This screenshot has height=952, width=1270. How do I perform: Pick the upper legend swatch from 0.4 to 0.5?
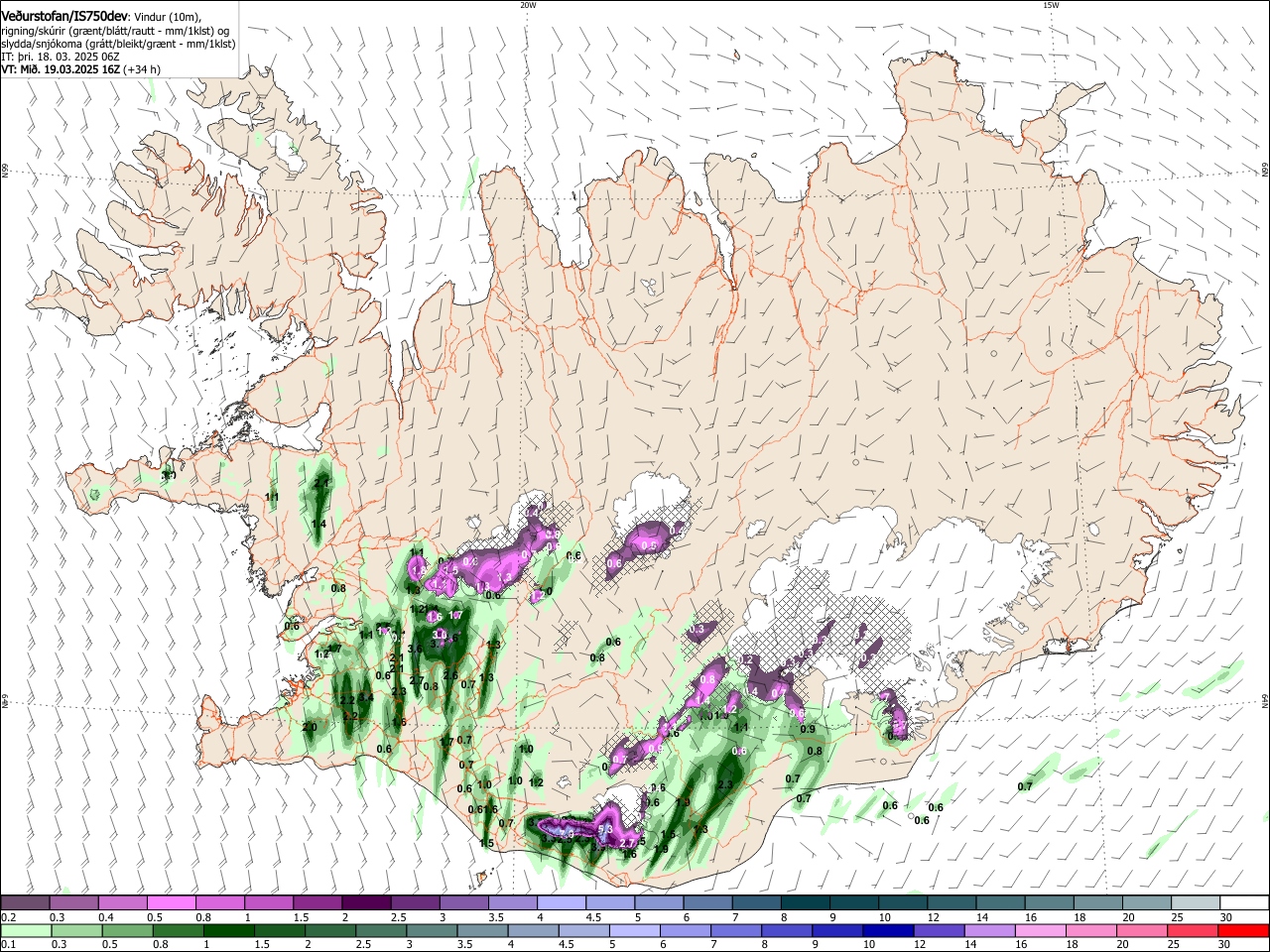click(122, 903)
